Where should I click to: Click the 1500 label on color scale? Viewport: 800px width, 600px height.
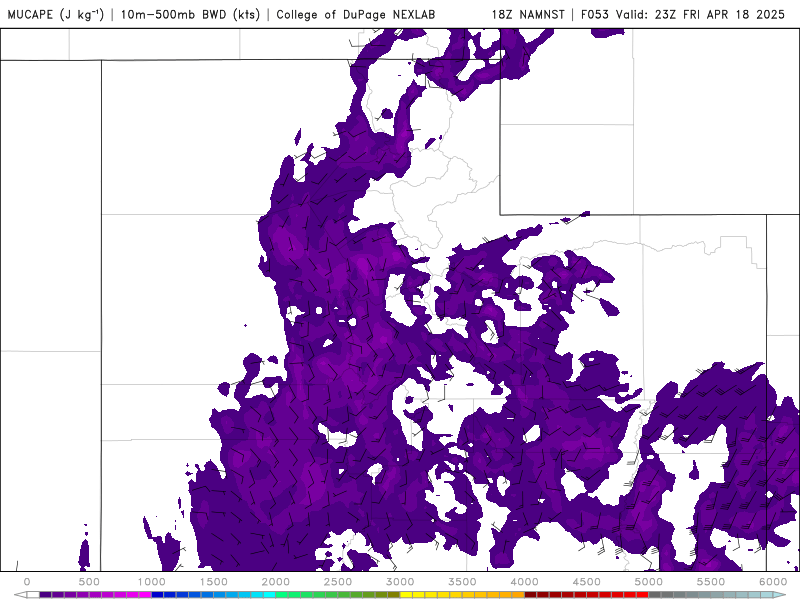tap(213, 582)
